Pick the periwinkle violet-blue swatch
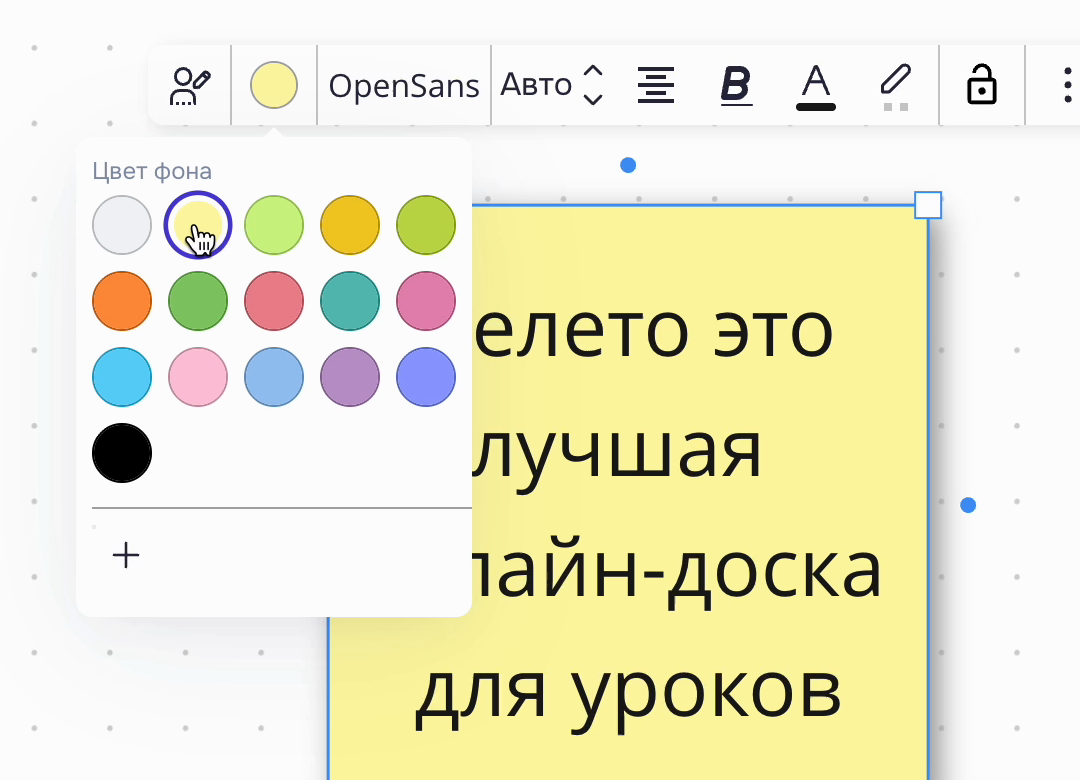 coord(426,377)
